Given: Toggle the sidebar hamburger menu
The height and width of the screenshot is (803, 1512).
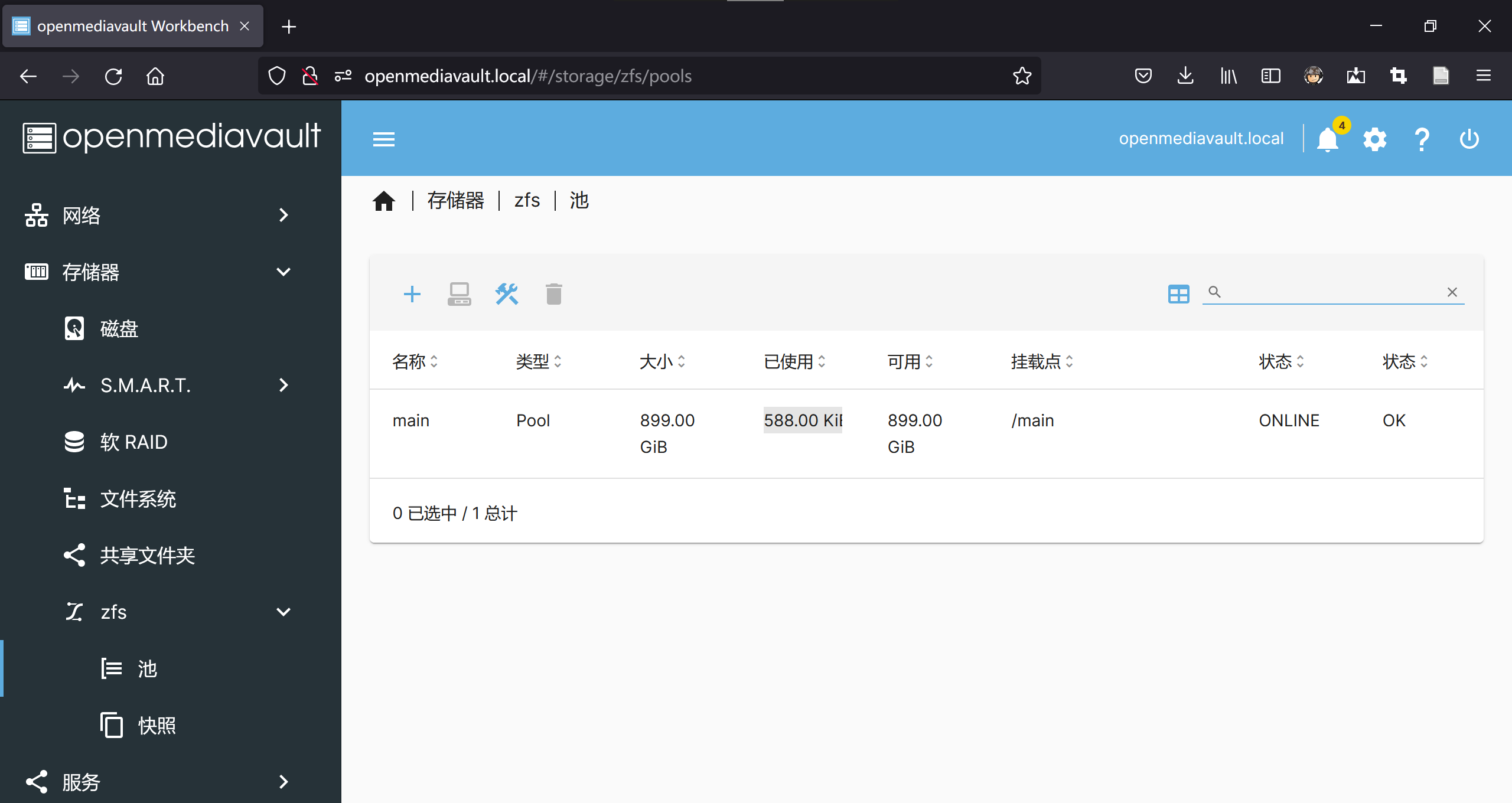Looking at the screenshot, I should click(x=383, y=140).
